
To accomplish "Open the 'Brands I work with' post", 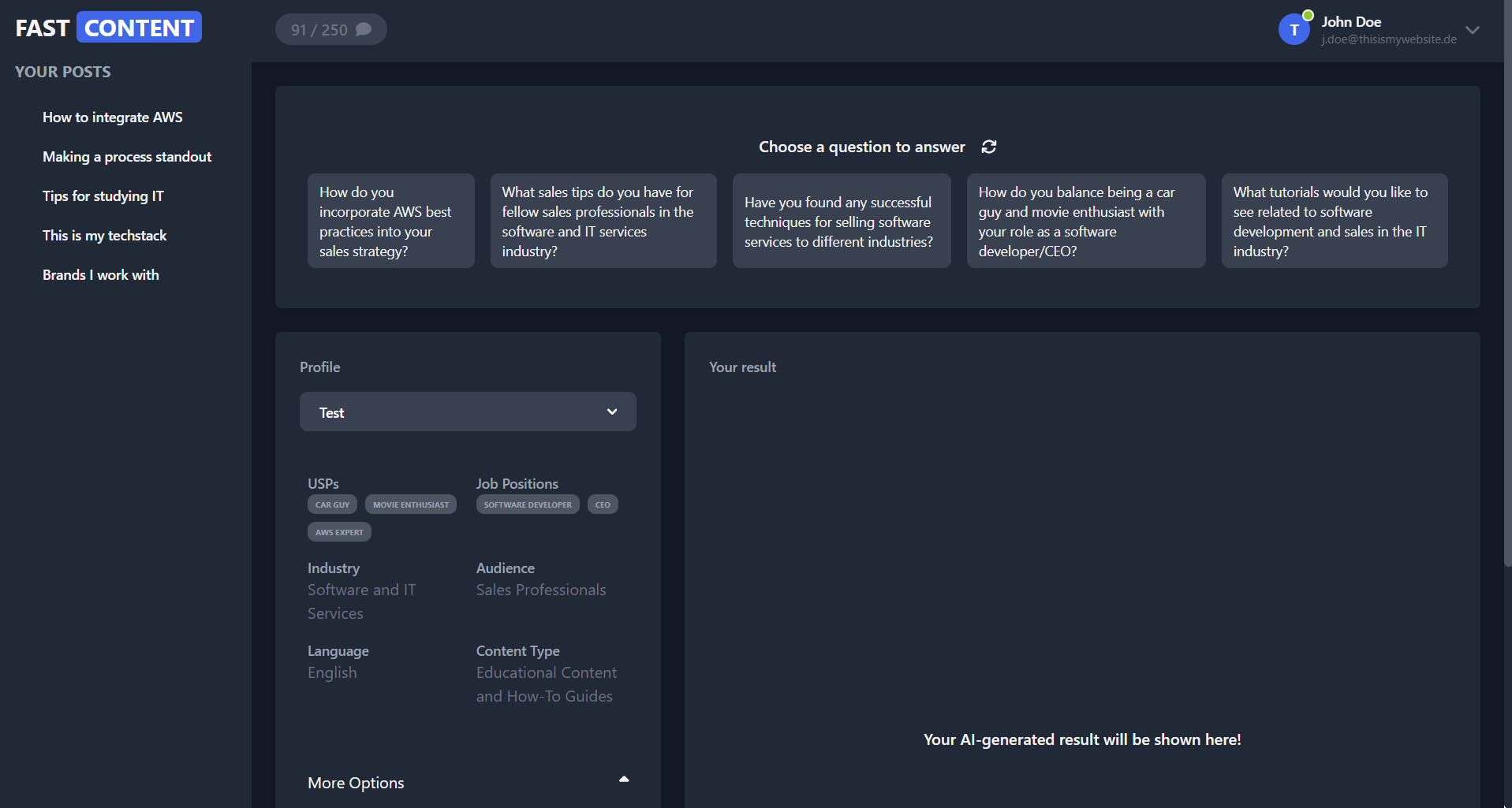I will tap(100, 275).
